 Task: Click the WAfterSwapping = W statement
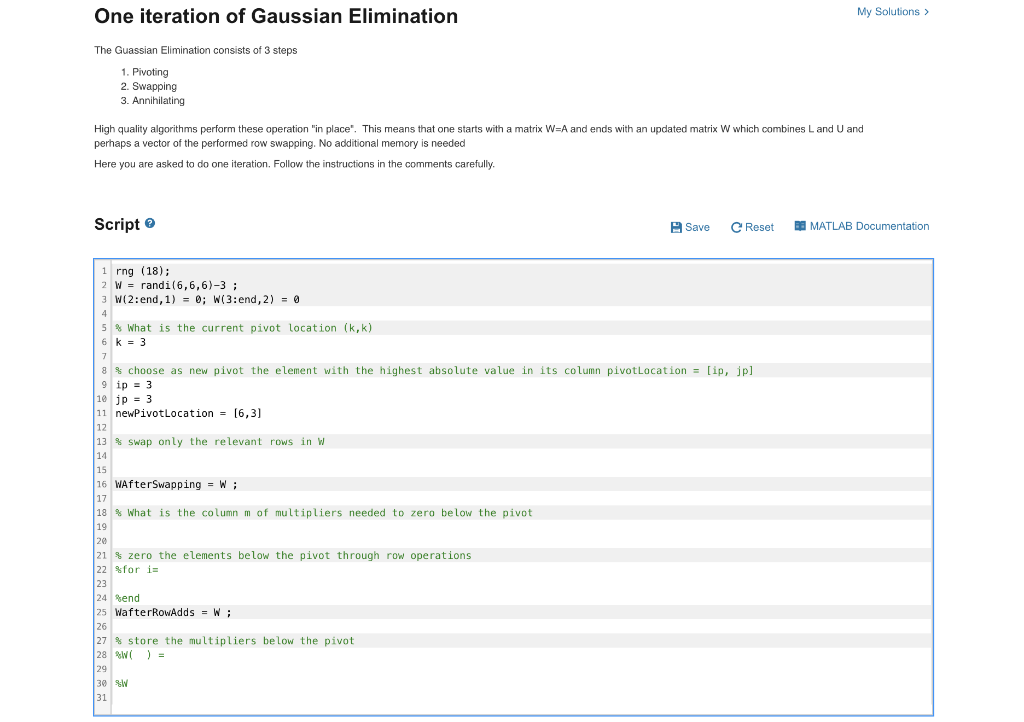coord(175,484)
